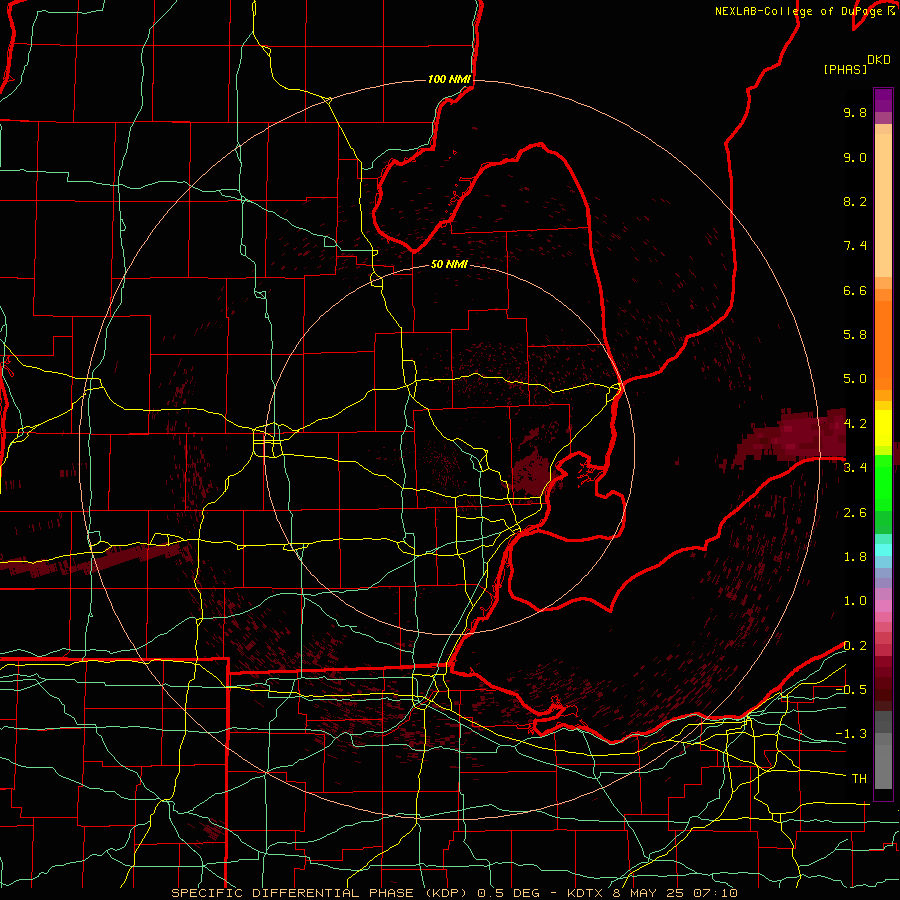Click the 9.0 scale value
Screen dimensions: 900x900
pyautogui.click(x=855, y=157)
